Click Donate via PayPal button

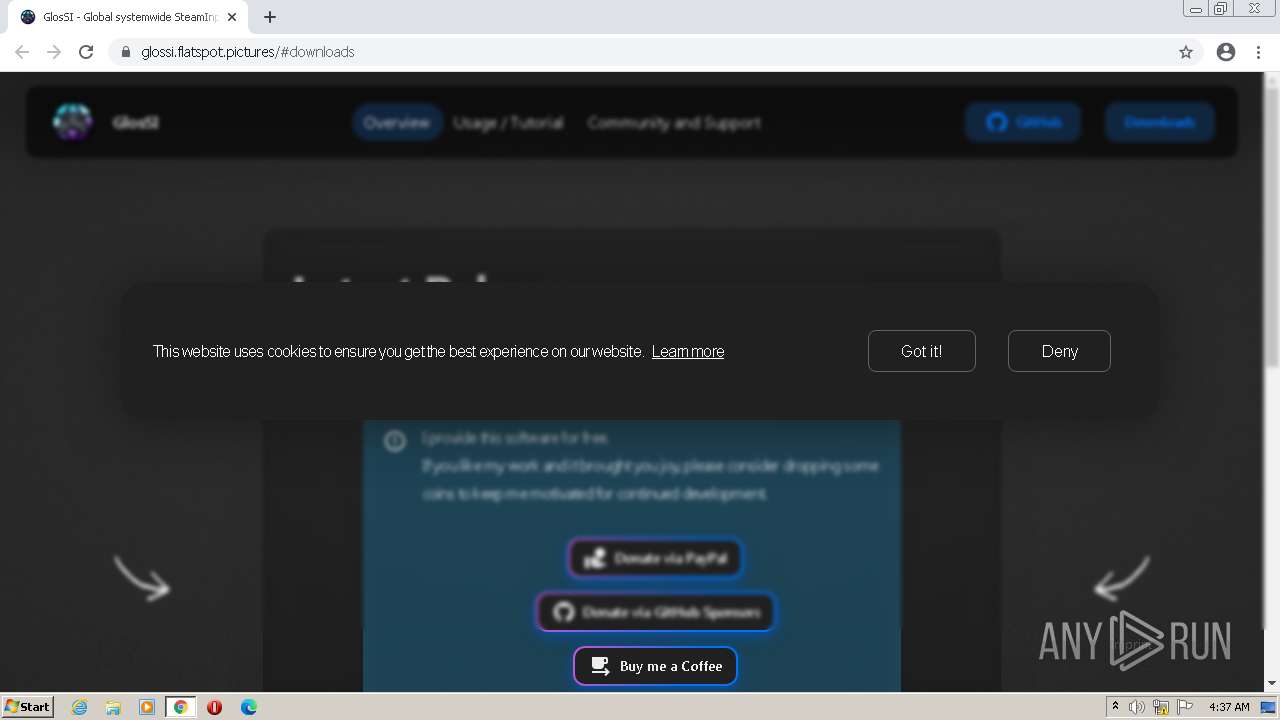655,558
